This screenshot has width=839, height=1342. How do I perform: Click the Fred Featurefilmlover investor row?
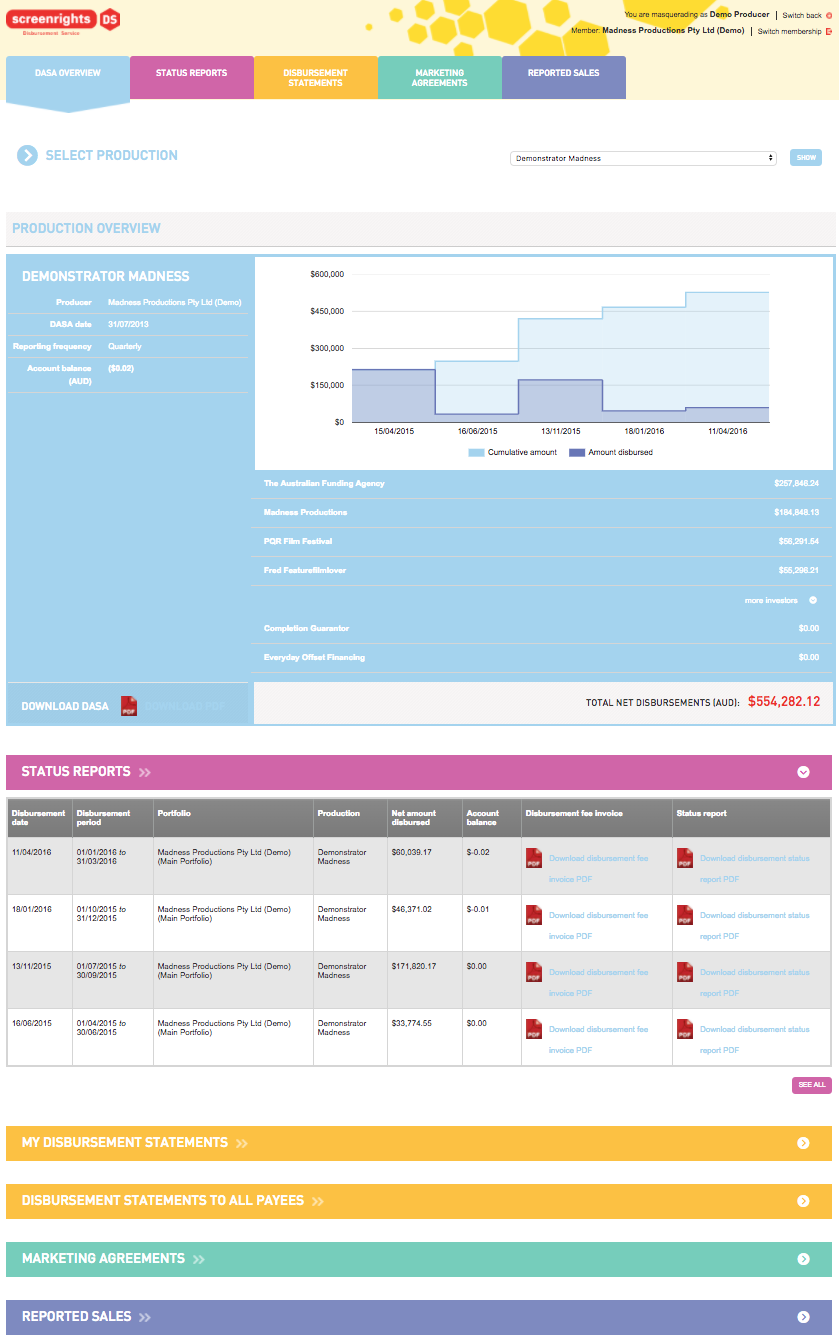tap(543, 570)
